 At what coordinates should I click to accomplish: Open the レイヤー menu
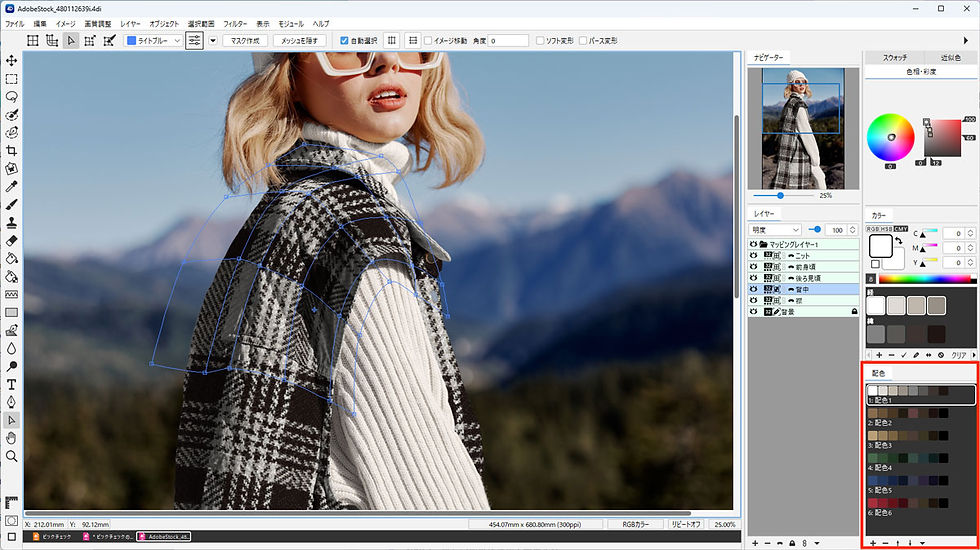(130, 24)
